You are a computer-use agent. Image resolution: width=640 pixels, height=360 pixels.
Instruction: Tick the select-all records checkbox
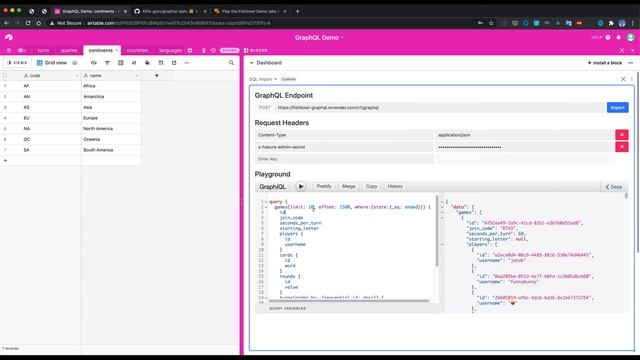(x=5, y=76)
